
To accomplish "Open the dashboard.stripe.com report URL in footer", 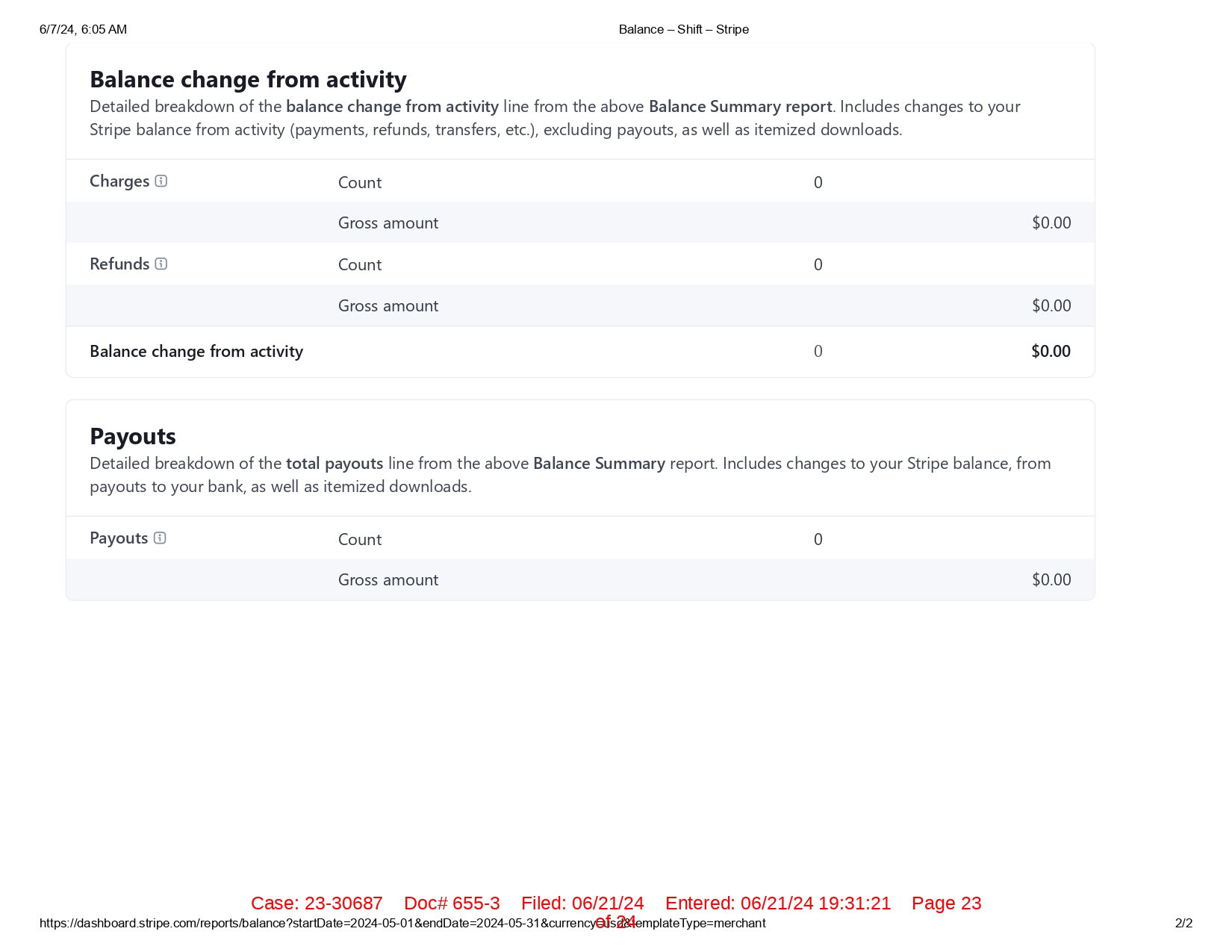I will pos(402,924).
